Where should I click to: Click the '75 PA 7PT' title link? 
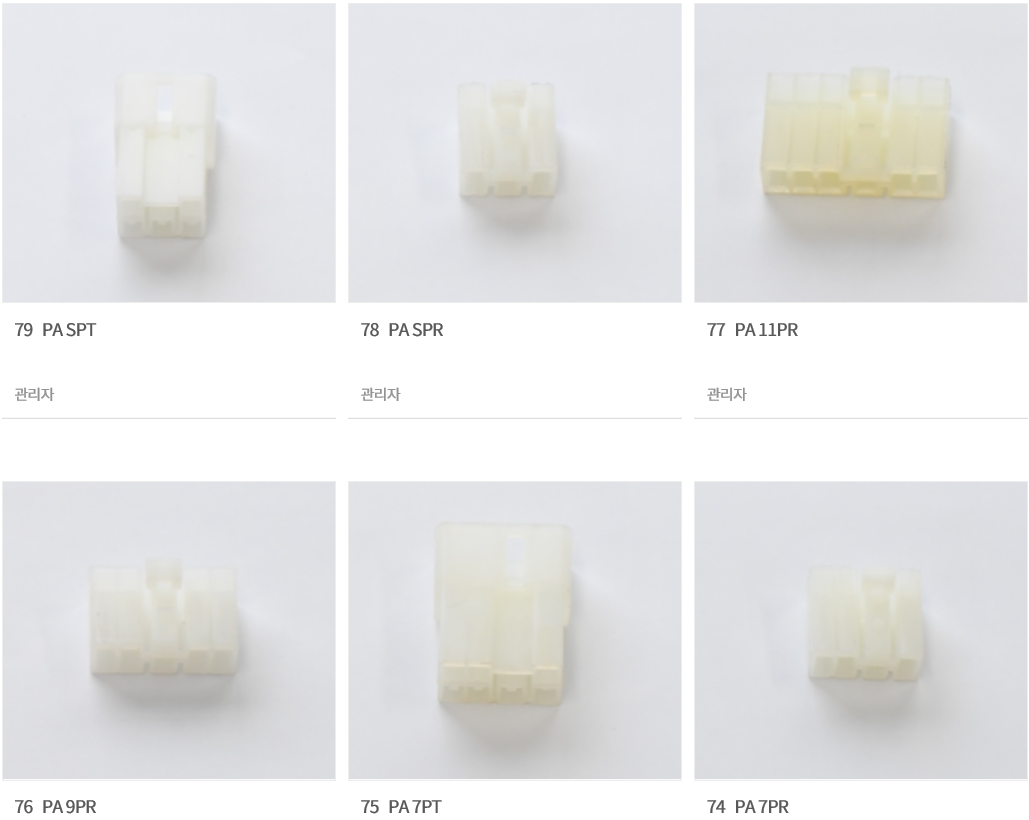[x=401, y=807]
